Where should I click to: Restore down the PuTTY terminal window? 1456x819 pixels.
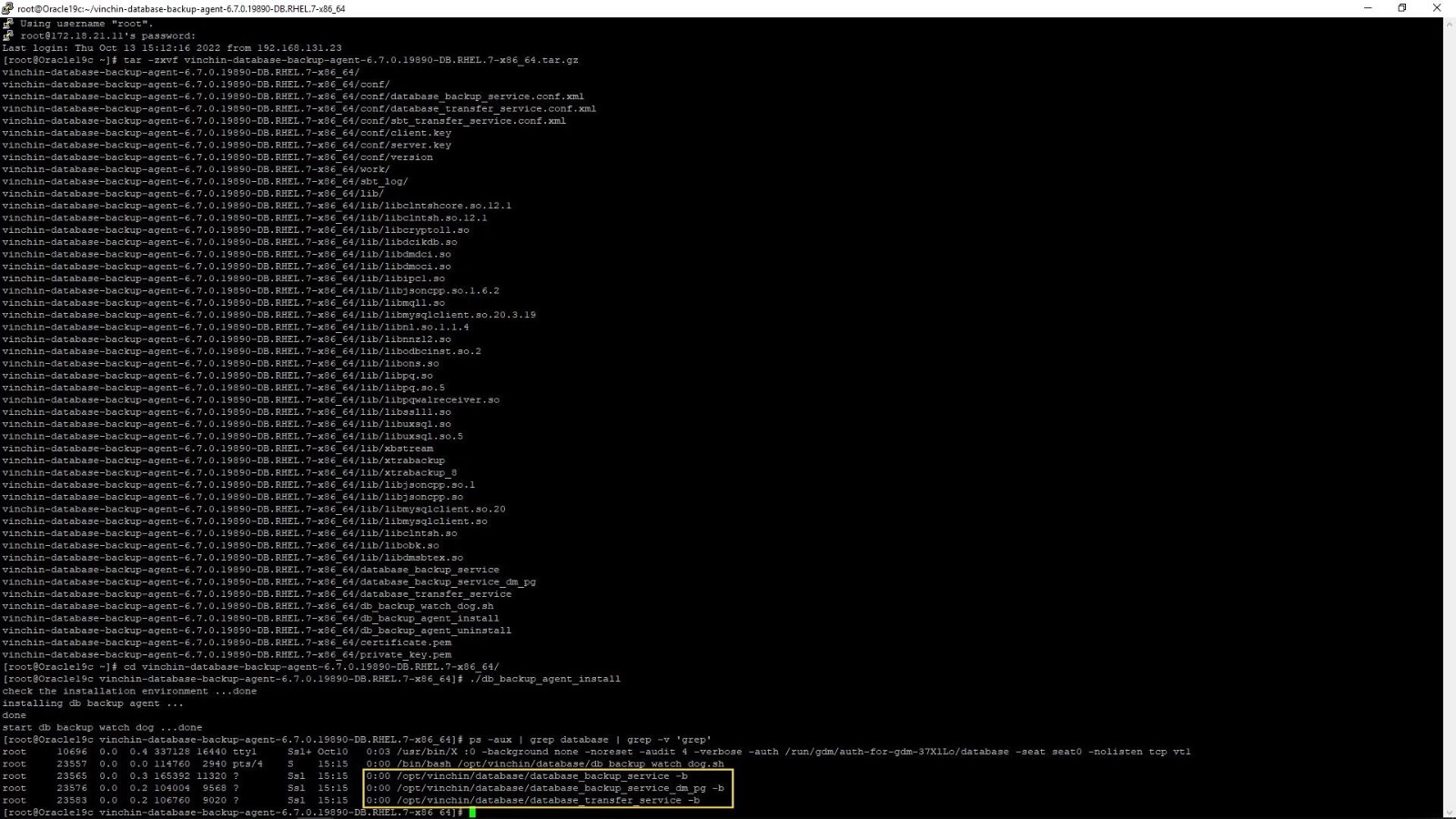pyautogui.click(x=1402, y=8)
